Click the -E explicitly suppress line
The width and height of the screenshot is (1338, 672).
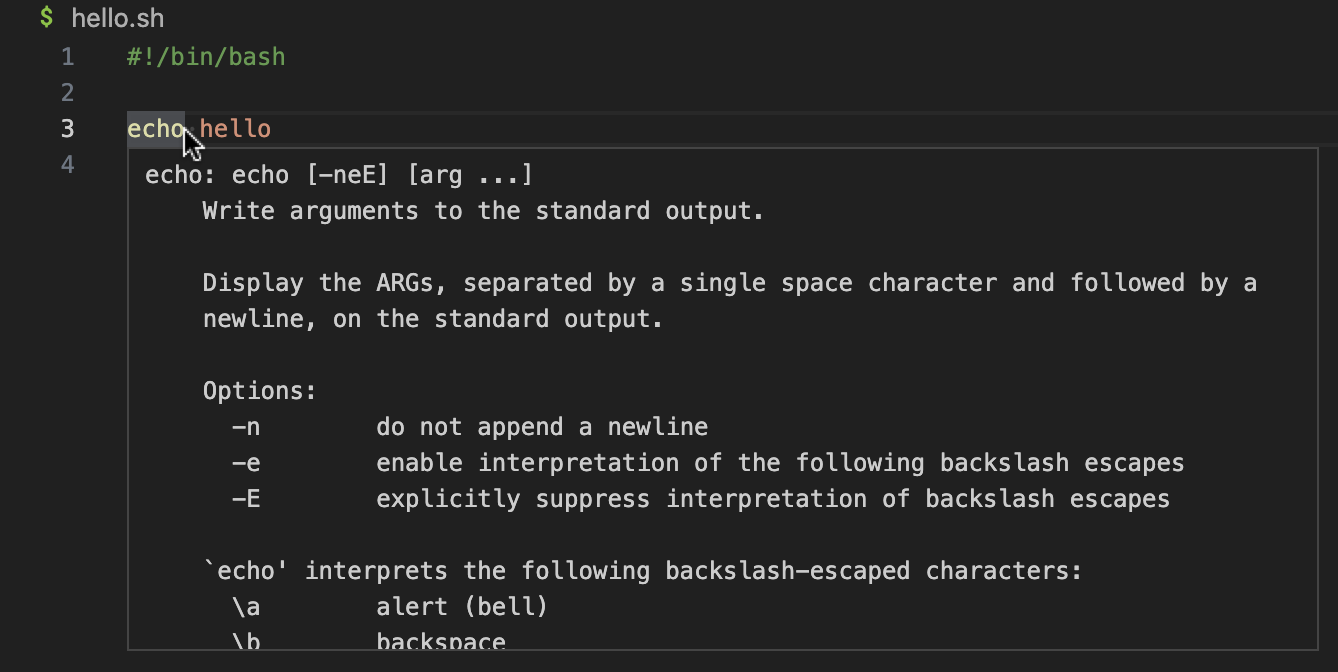click(x=701, y=498)
